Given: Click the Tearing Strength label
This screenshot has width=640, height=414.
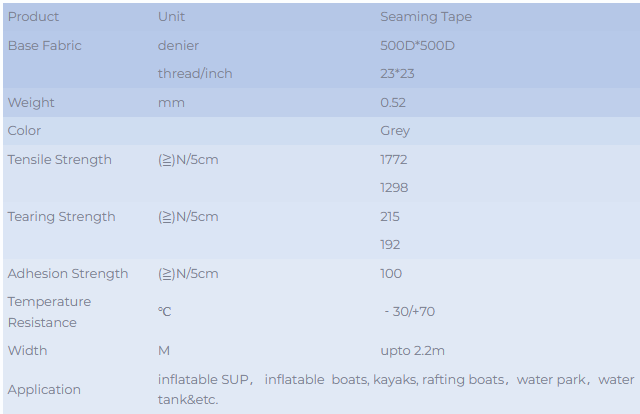Looking at the screenshot, I should [61, 217].
